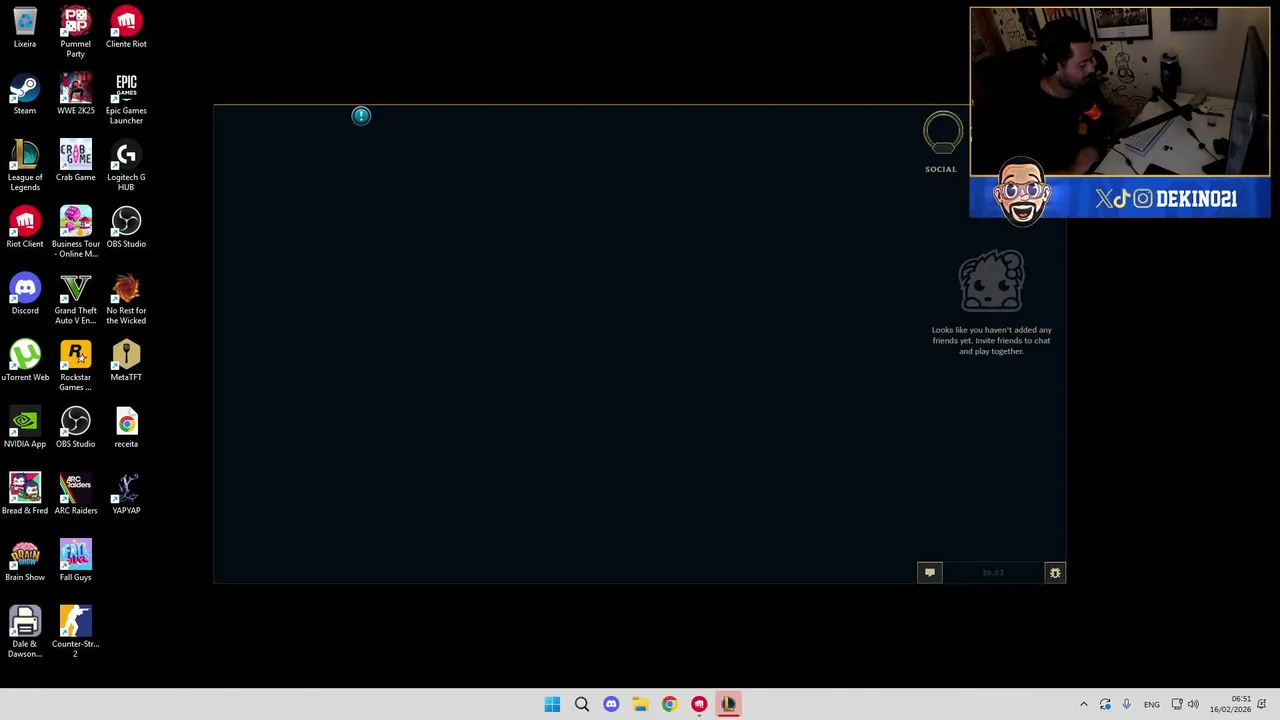The height and width of the screenshot is (720, 1280).
Task: Select the Cliente Riot desktop icon
Action: 126,28
